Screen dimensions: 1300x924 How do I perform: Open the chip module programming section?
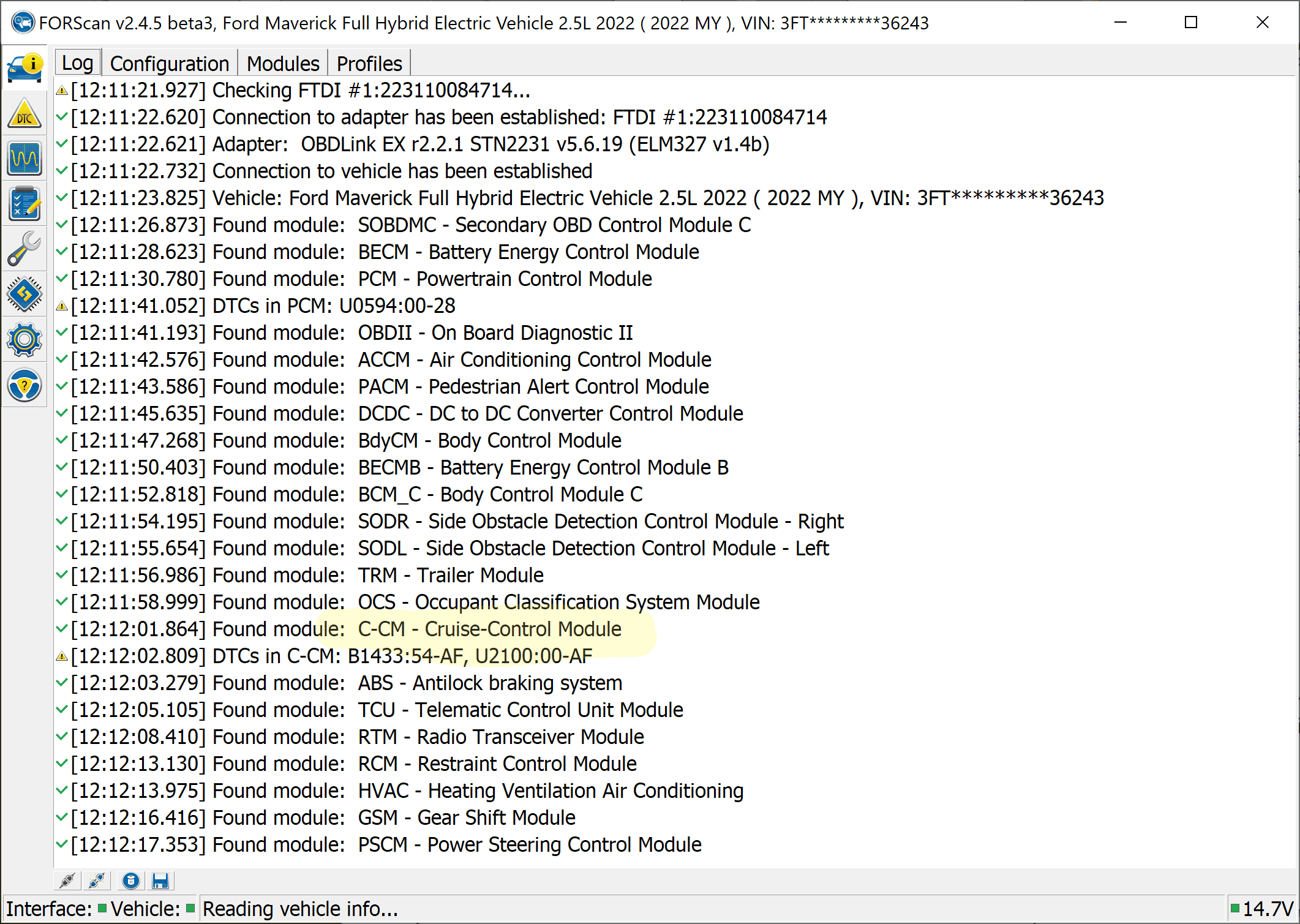tap(24, 295)
